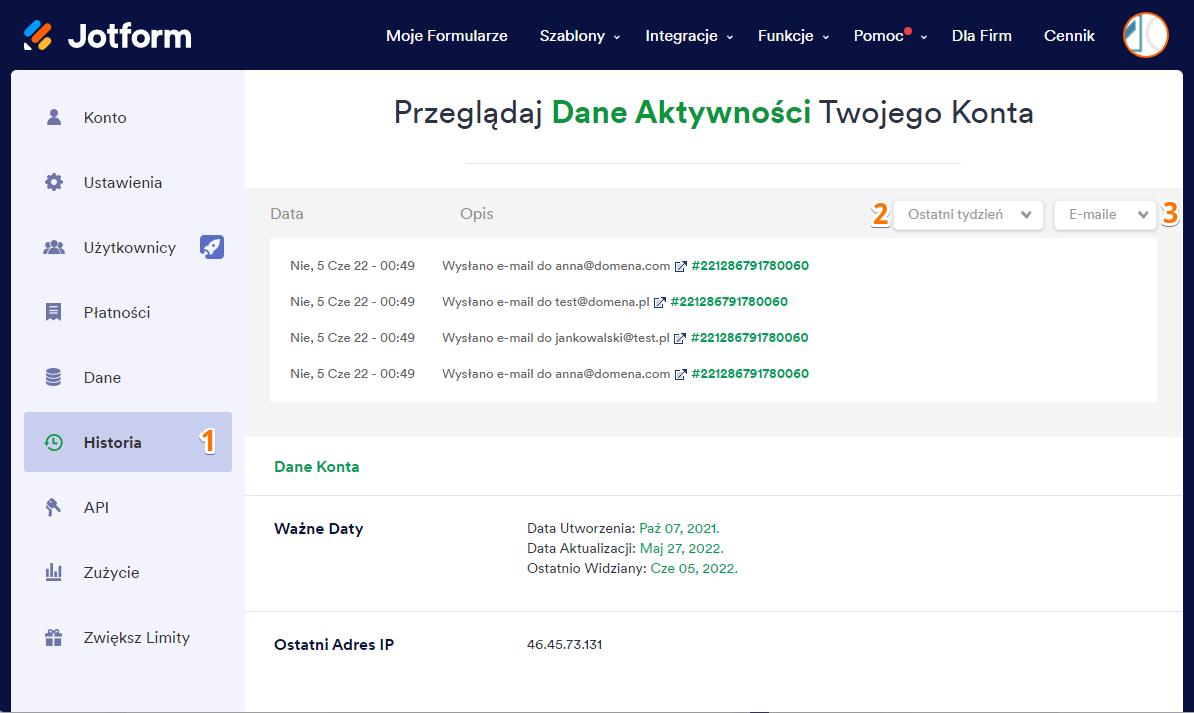
Task: Click the Dane database icon
Action: (x=52, y=377)
